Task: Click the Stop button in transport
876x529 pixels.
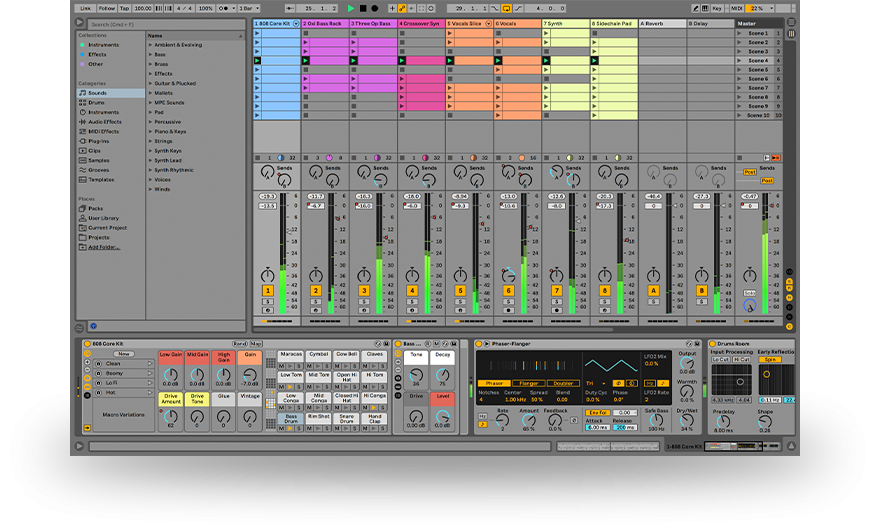Action: (363, 8)
